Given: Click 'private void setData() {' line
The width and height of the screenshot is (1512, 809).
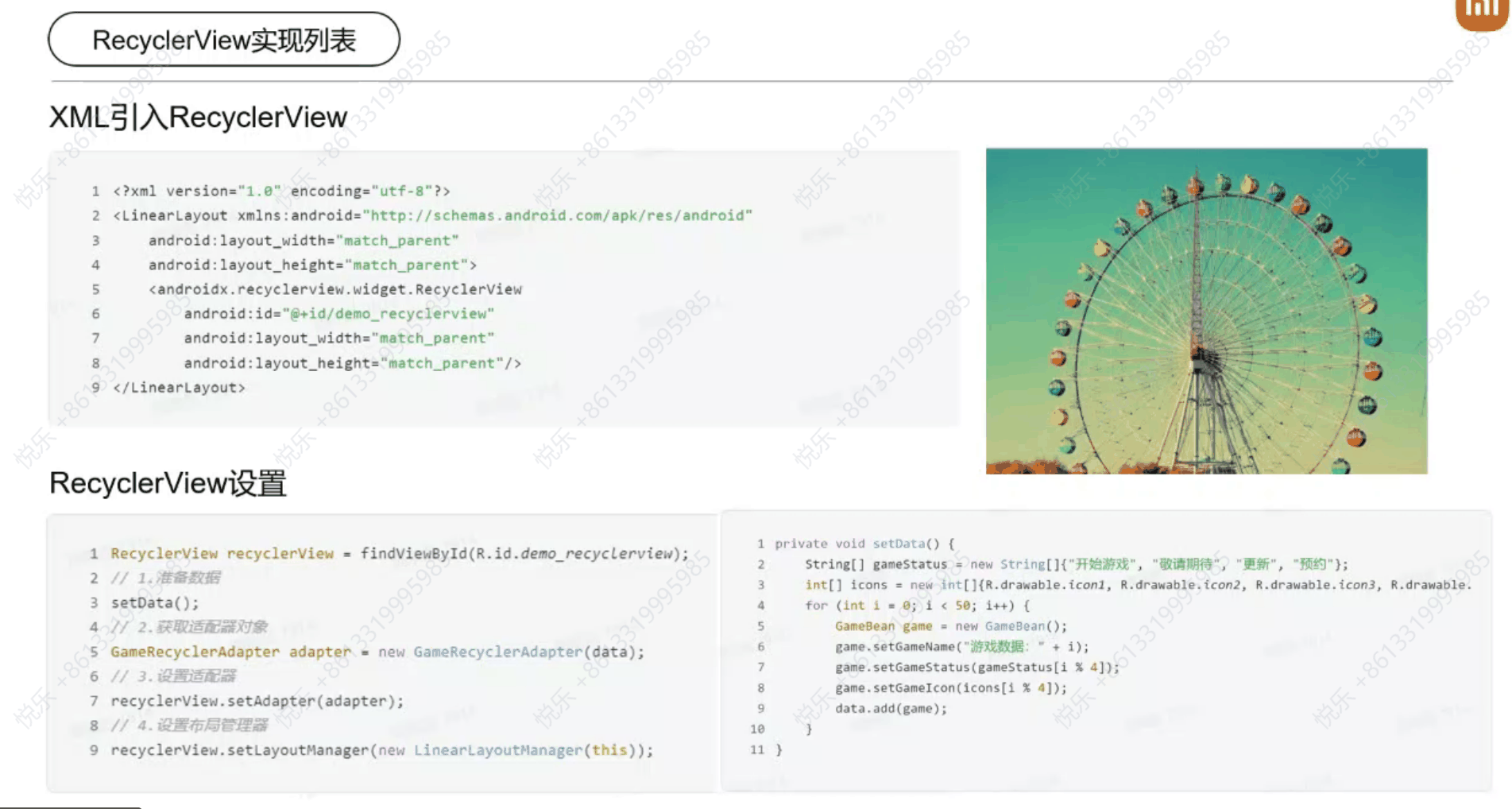Looking at the screenshot, I should 865,544.
